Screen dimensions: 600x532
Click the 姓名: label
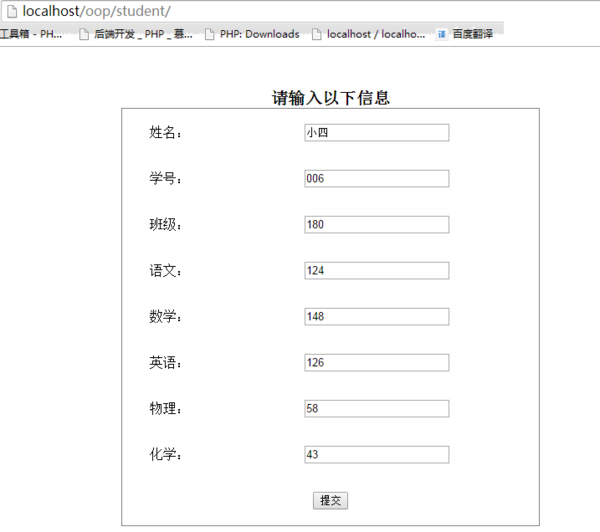tap(165, 132)
